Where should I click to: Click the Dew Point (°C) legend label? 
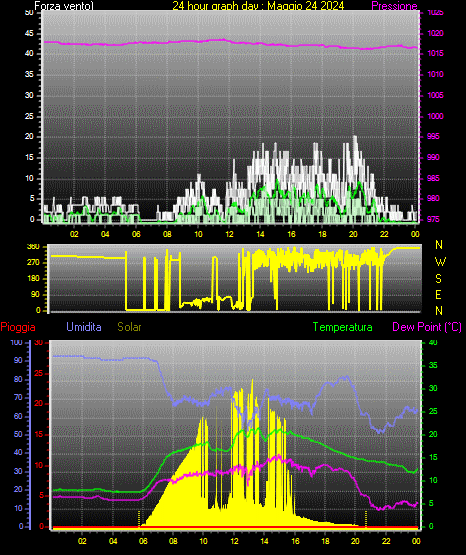(427, 327)
